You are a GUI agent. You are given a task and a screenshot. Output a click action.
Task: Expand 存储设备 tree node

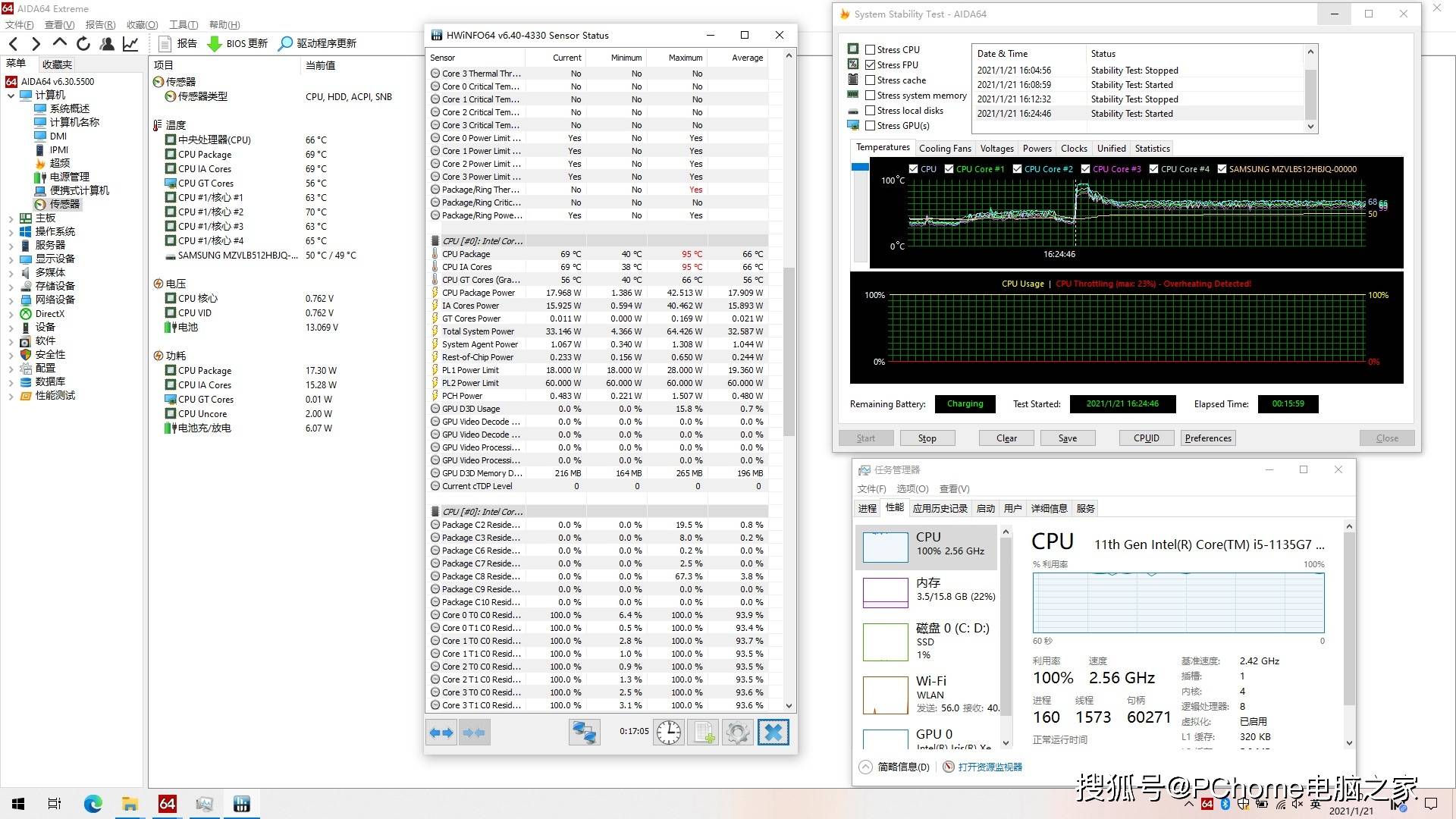[11, 287]
